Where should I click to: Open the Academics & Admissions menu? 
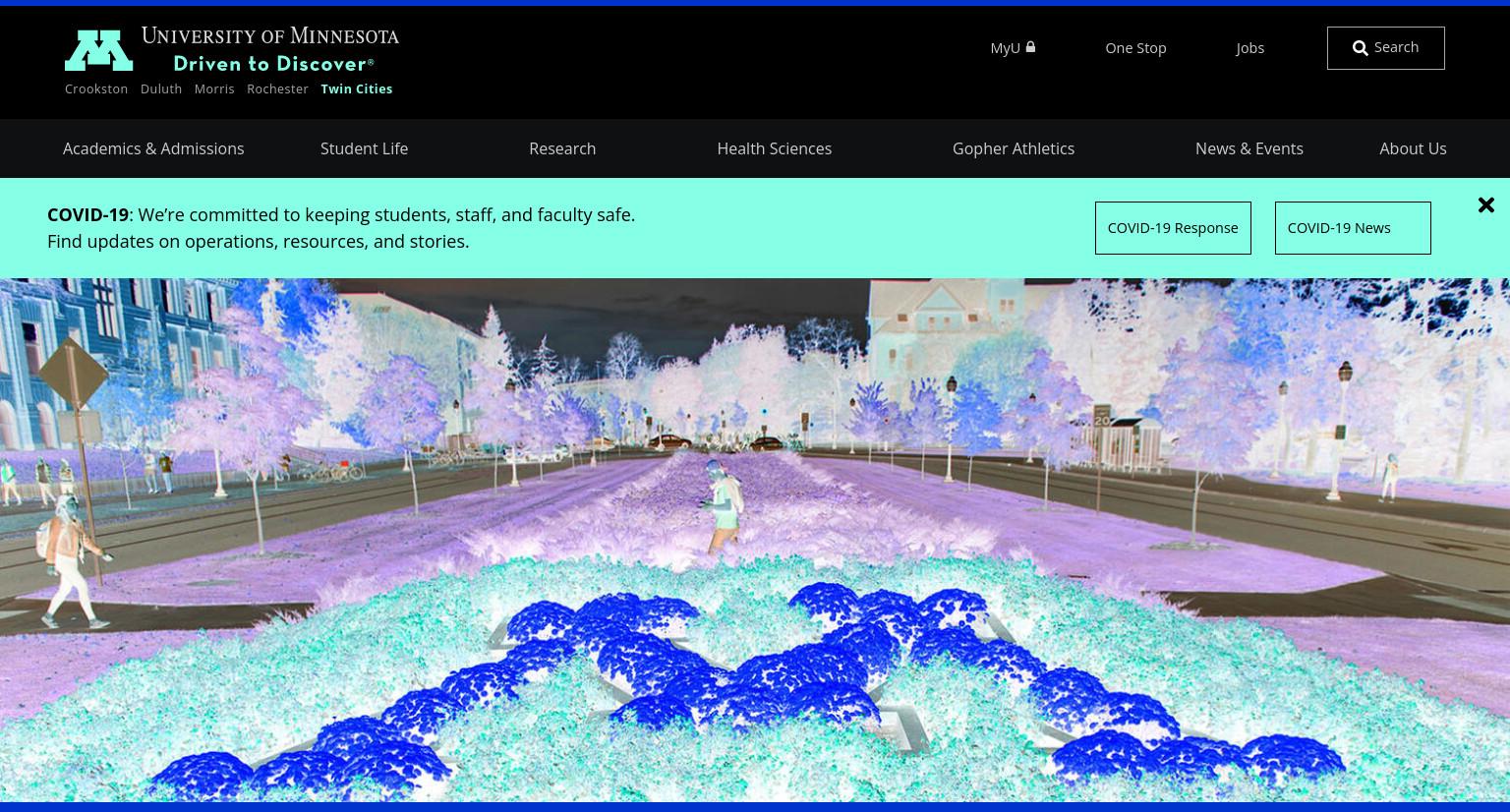[x=153, y=148]
